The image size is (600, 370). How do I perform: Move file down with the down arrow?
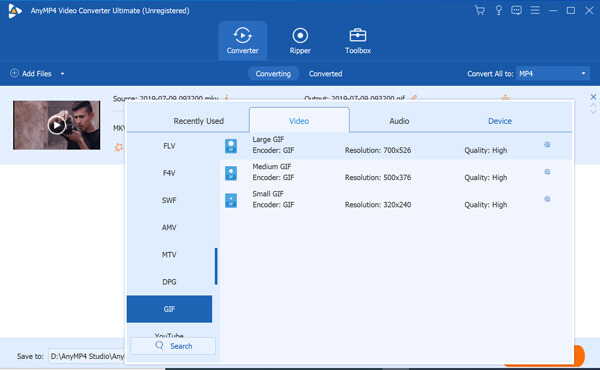pyautogui.click(x=593, y=111)
